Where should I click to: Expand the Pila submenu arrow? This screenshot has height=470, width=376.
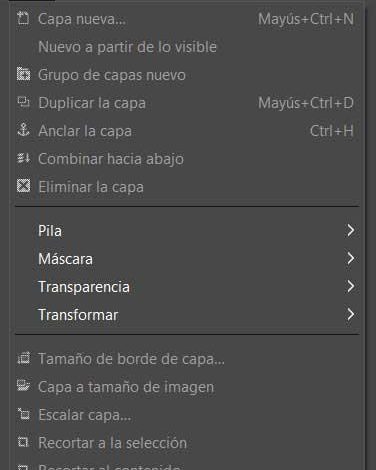tap(350, 230)
